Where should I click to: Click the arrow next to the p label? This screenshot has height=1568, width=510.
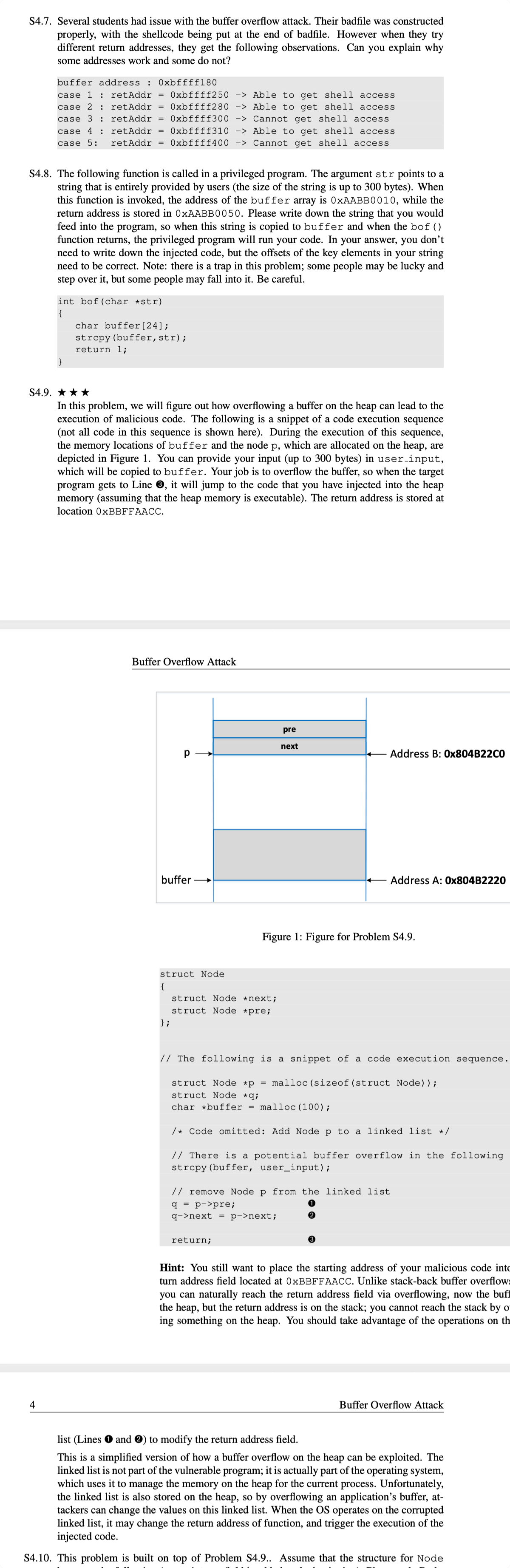[x=203, y=753]
